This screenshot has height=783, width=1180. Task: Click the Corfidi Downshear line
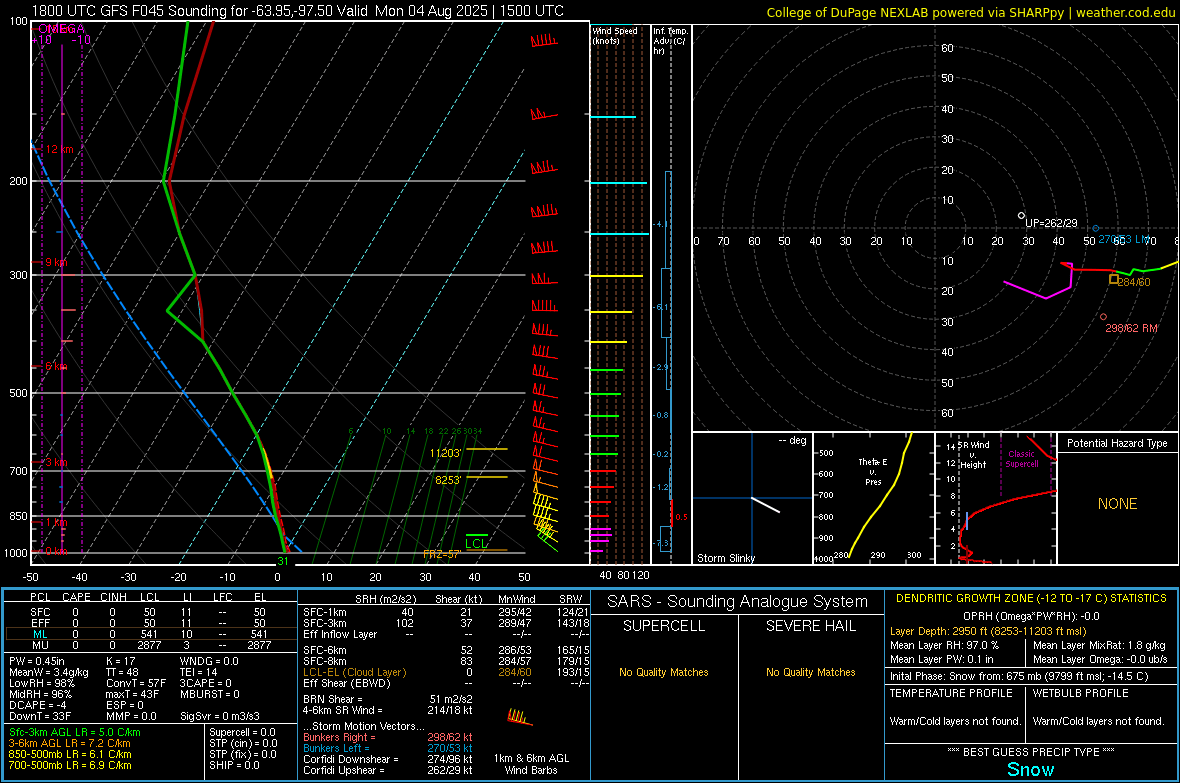pos(388,759)
